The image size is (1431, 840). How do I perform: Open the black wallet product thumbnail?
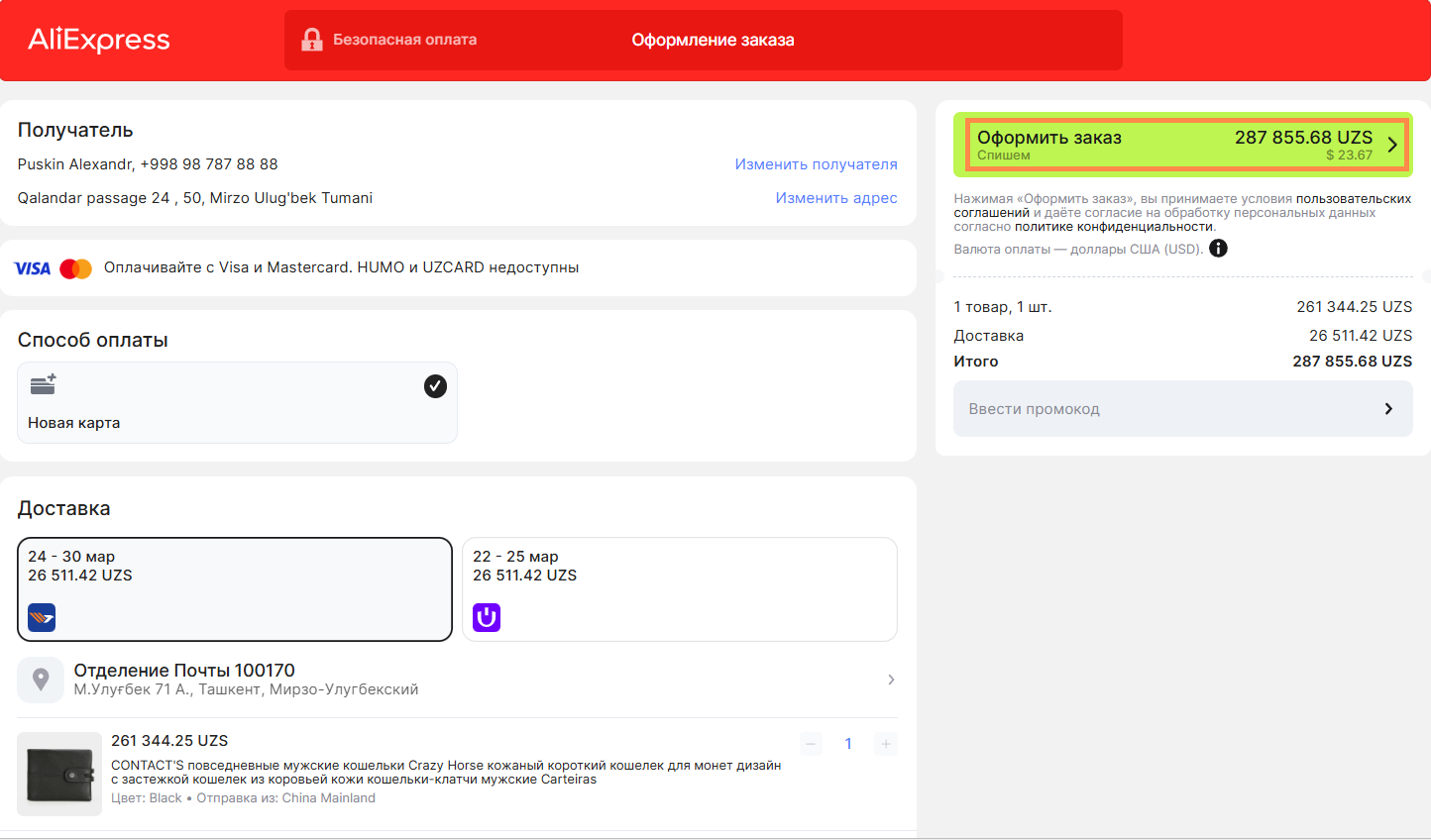(59, 774)
